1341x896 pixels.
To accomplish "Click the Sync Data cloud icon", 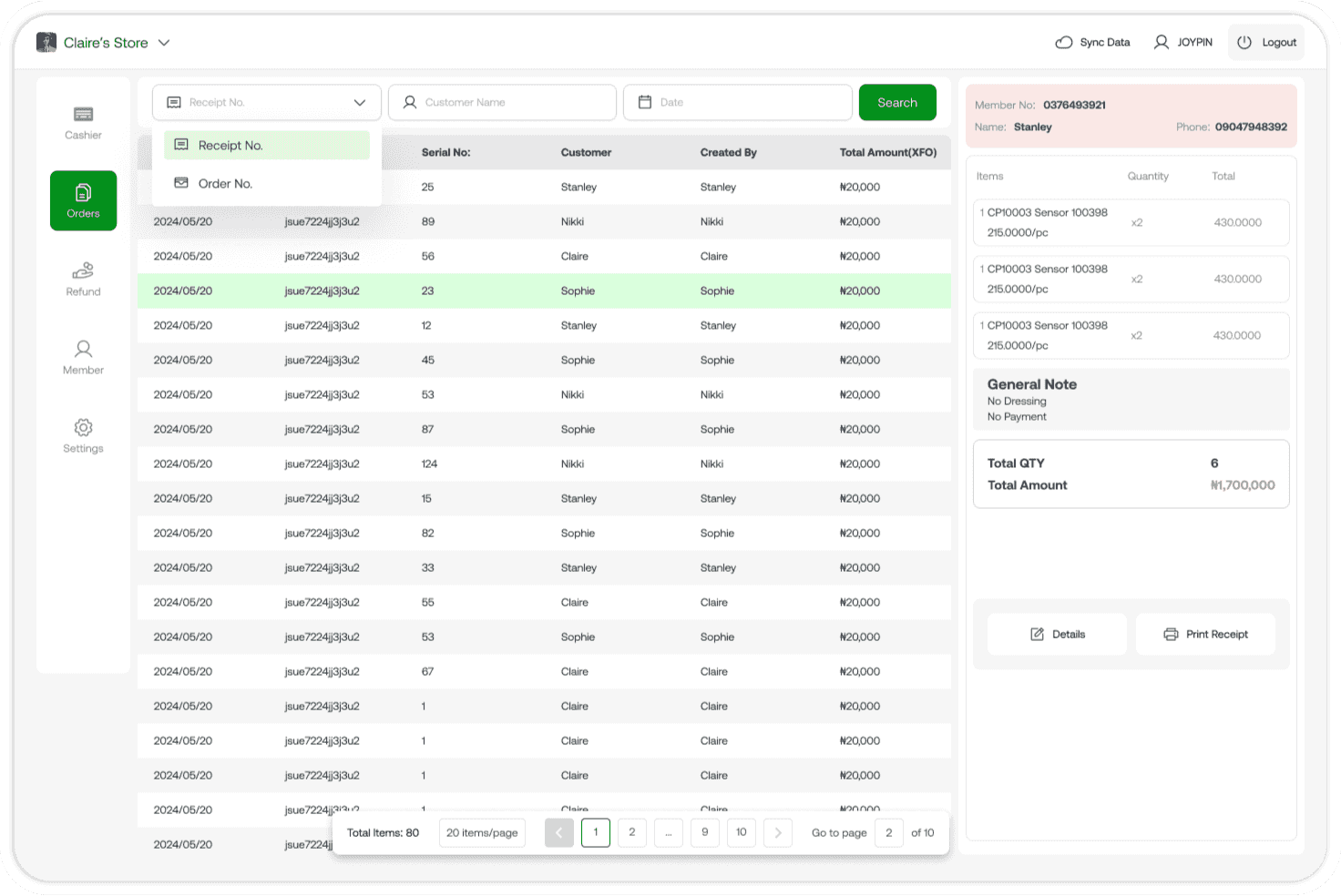I will [x=1064, y=42].
